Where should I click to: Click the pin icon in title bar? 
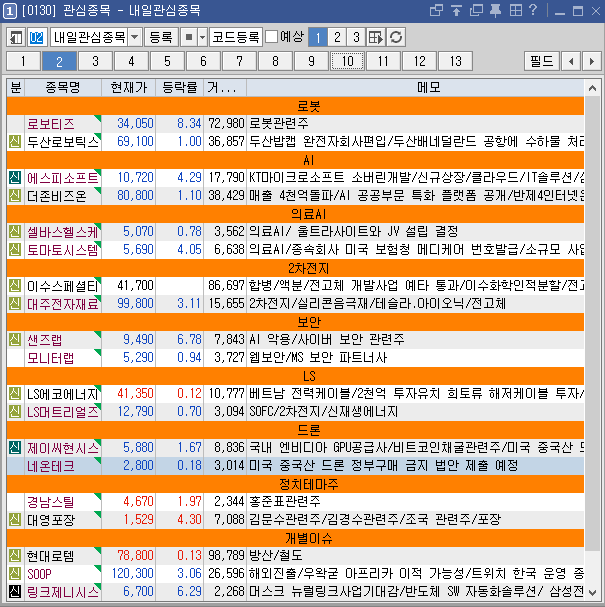pos(495,10)
